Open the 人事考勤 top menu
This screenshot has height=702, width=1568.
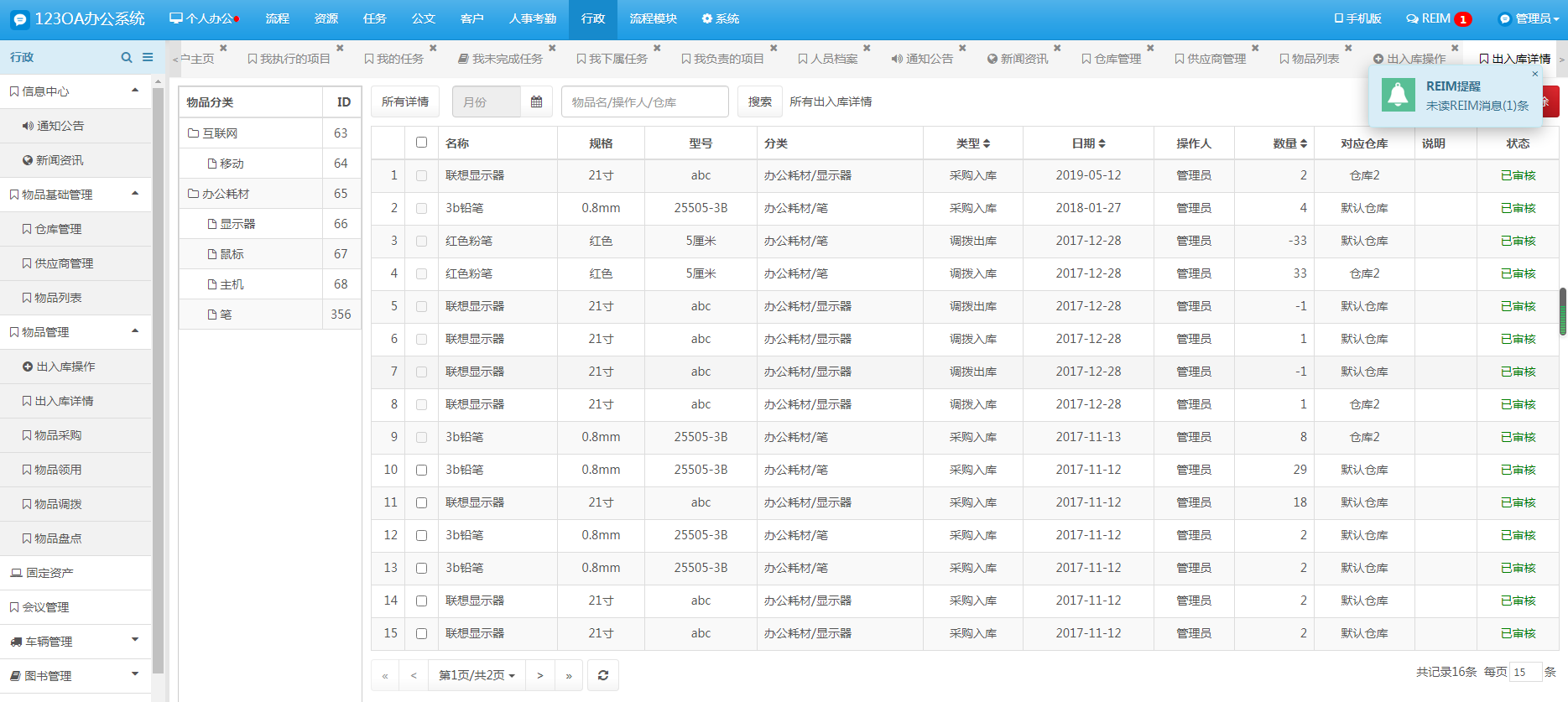(532, 18)
